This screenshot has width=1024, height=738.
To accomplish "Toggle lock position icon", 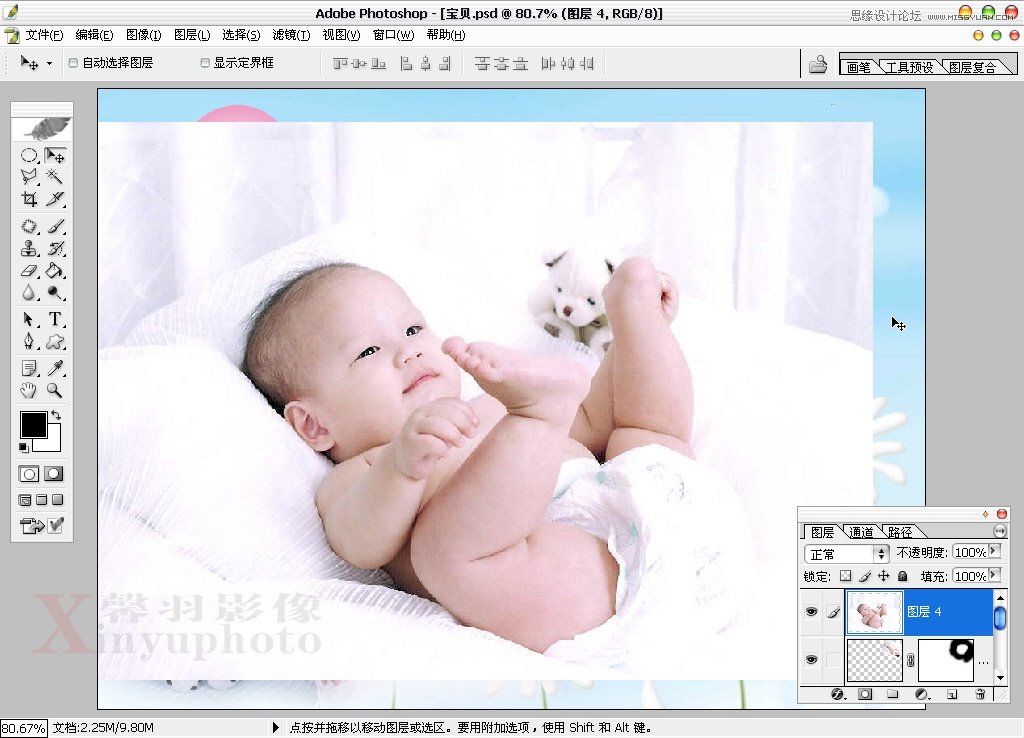I will (884, 576).
